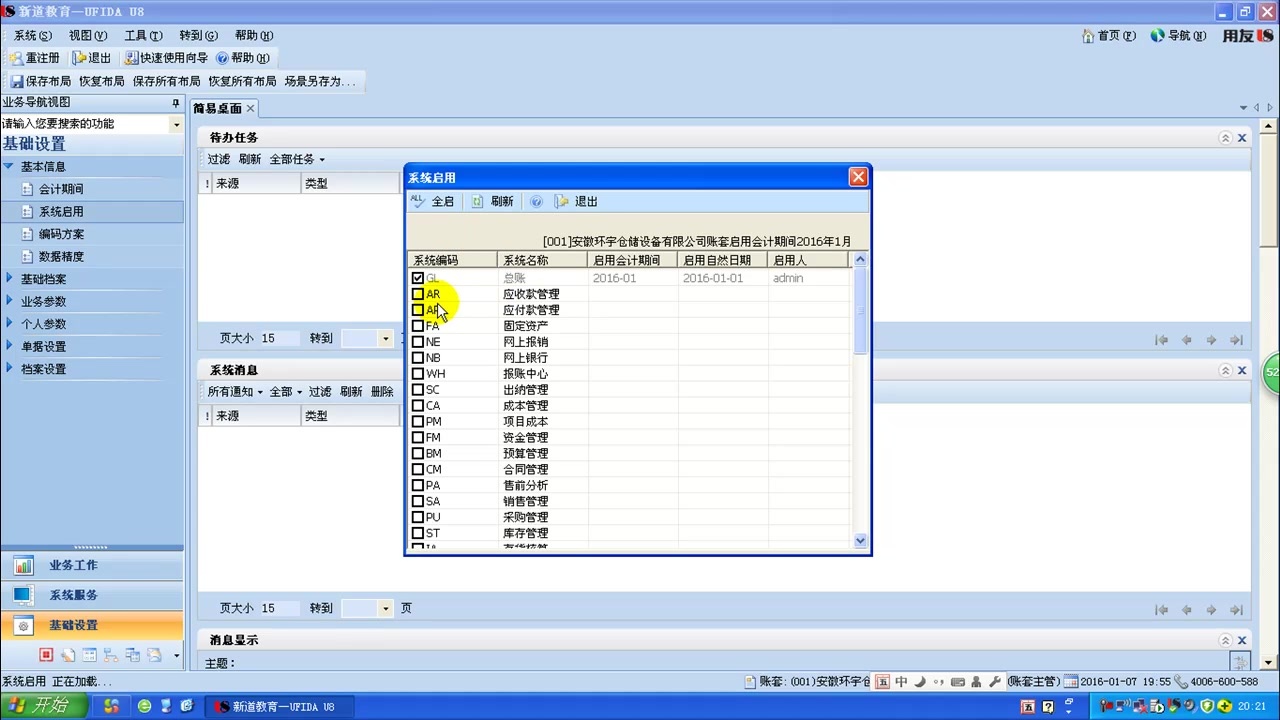
Task: Check the NB 网上银行 checkbox
Action: coord(418,358)
